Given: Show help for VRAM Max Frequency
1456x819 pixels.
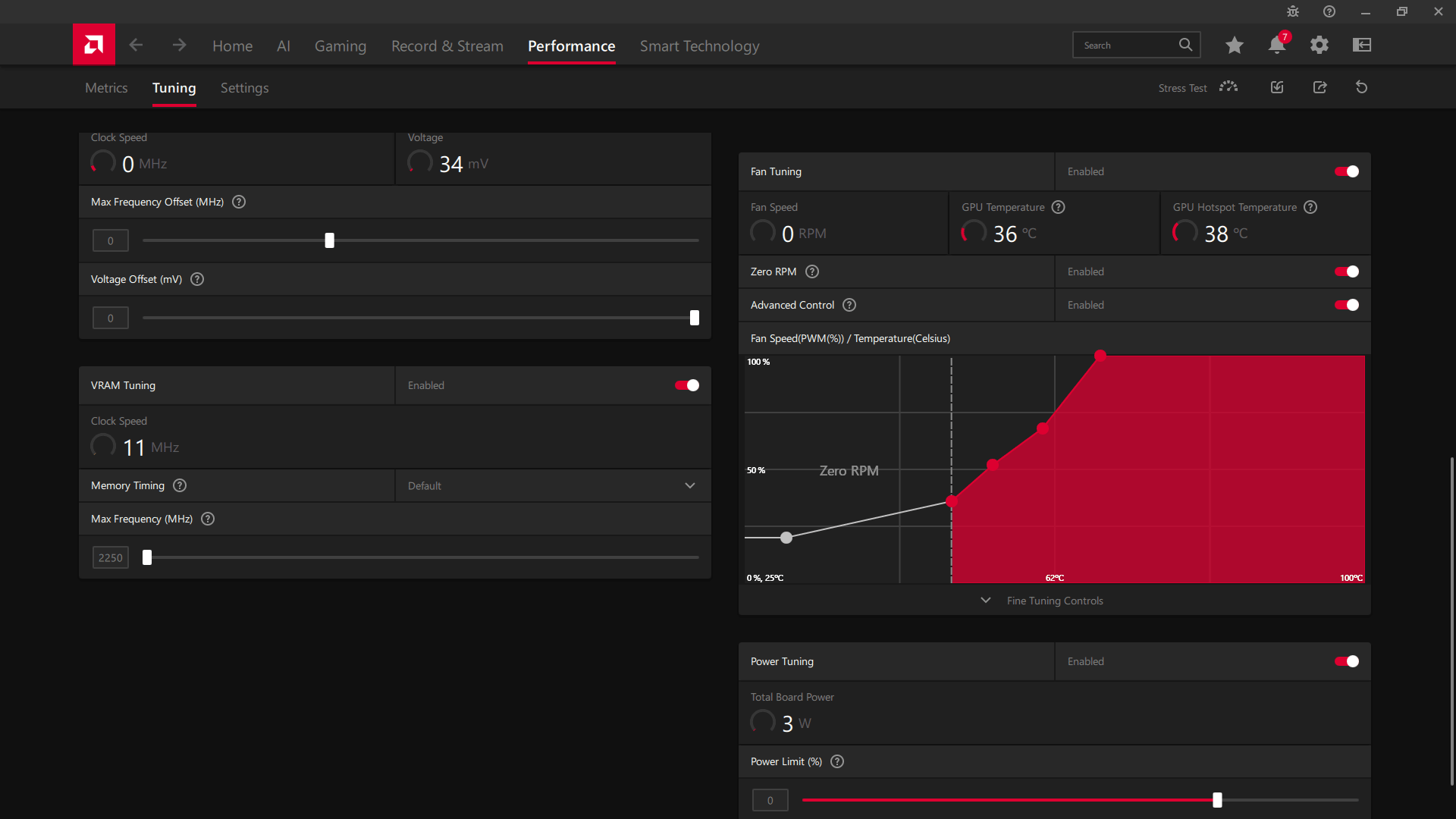Looking at the screenshot, I should point(208,519).
